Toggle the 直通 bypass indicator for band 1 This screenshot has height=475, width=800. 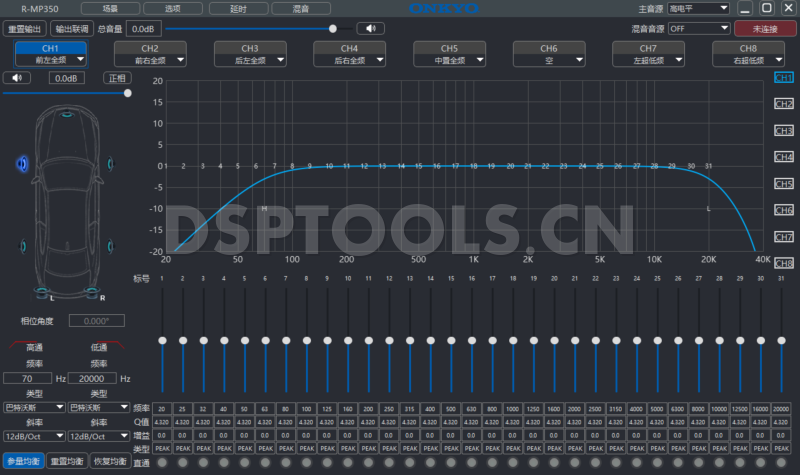pyautogui.click(x=162, y=462)
